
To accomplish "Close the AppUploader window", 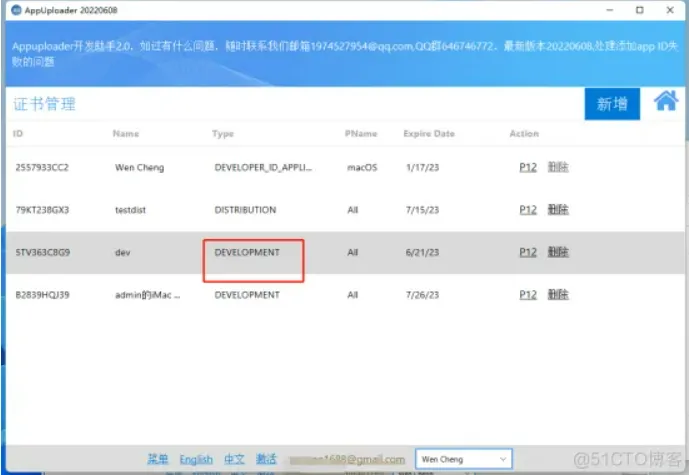I will tap(670, 10).
